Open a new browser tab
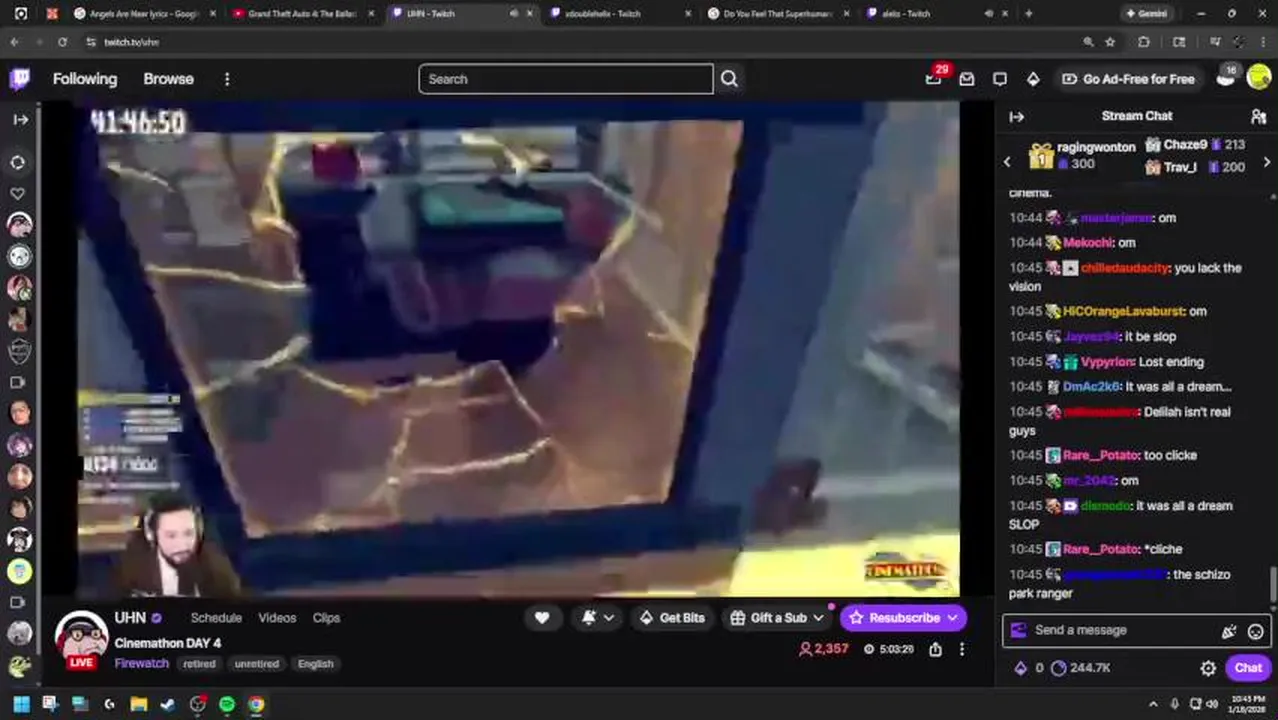 (1028, 14)
